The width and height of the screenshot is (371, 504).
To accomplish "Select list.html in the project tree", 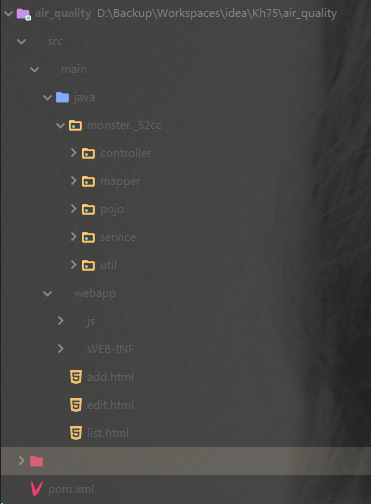I will click(108, 433).
